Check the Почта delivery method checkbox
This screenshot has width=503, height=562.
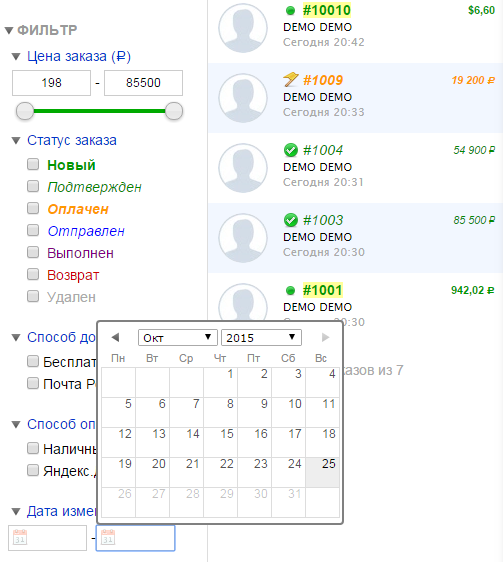point(33,384)
